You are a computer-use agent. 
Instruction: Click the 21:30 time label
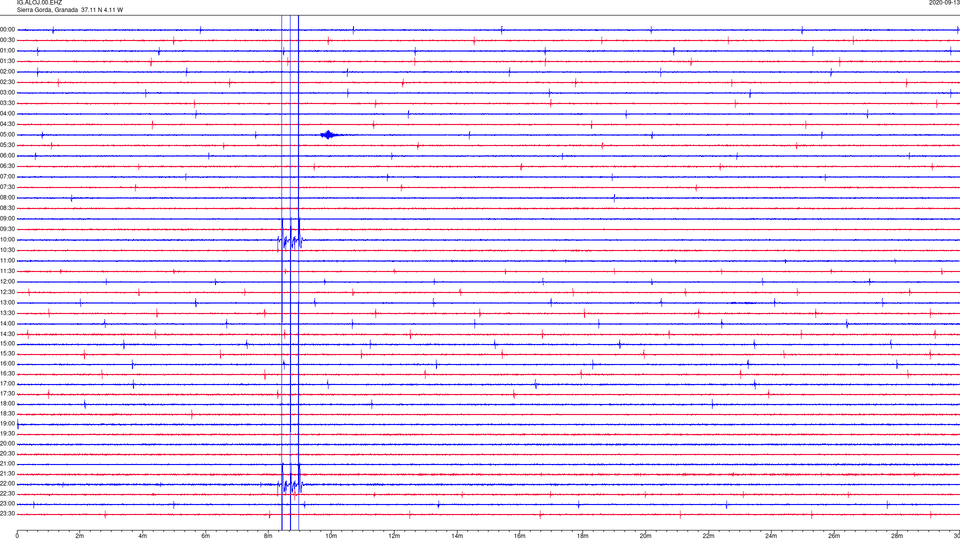(x=8, y=474)
